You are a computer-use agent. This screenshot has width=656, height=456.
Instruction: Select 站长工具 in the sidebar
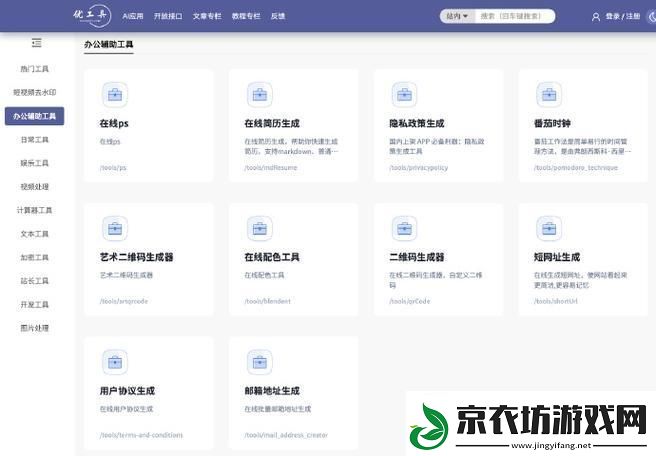pos(34,281)
